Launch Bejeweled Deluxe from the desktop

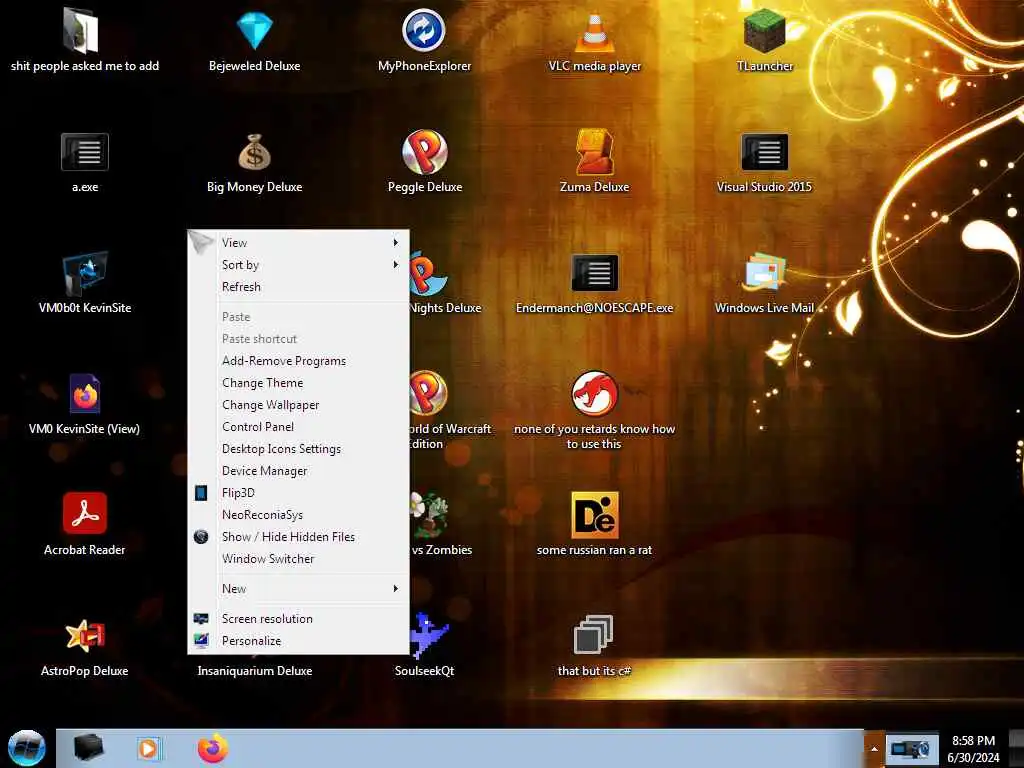click(254, 39)
